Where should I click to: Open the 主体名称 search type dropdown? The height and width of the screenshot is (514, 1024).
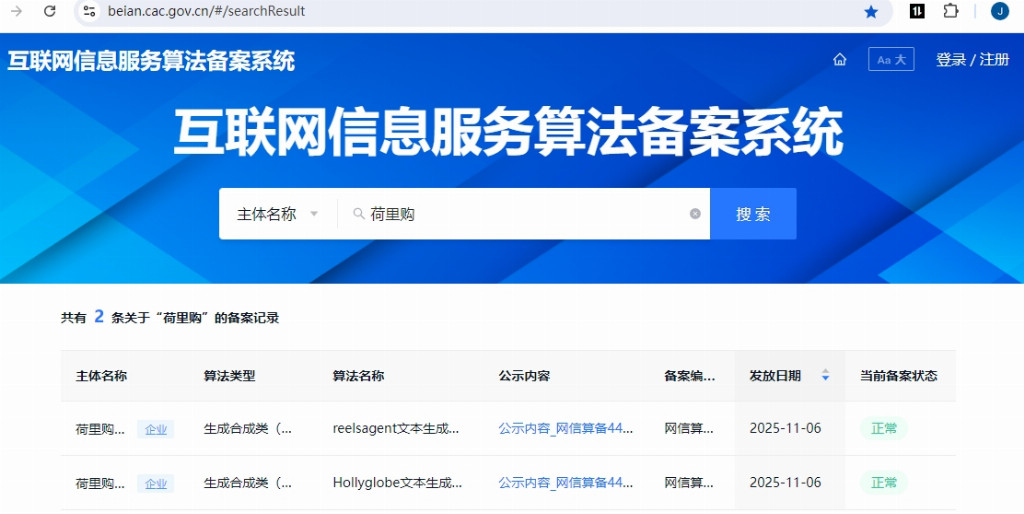coord(277,214)
